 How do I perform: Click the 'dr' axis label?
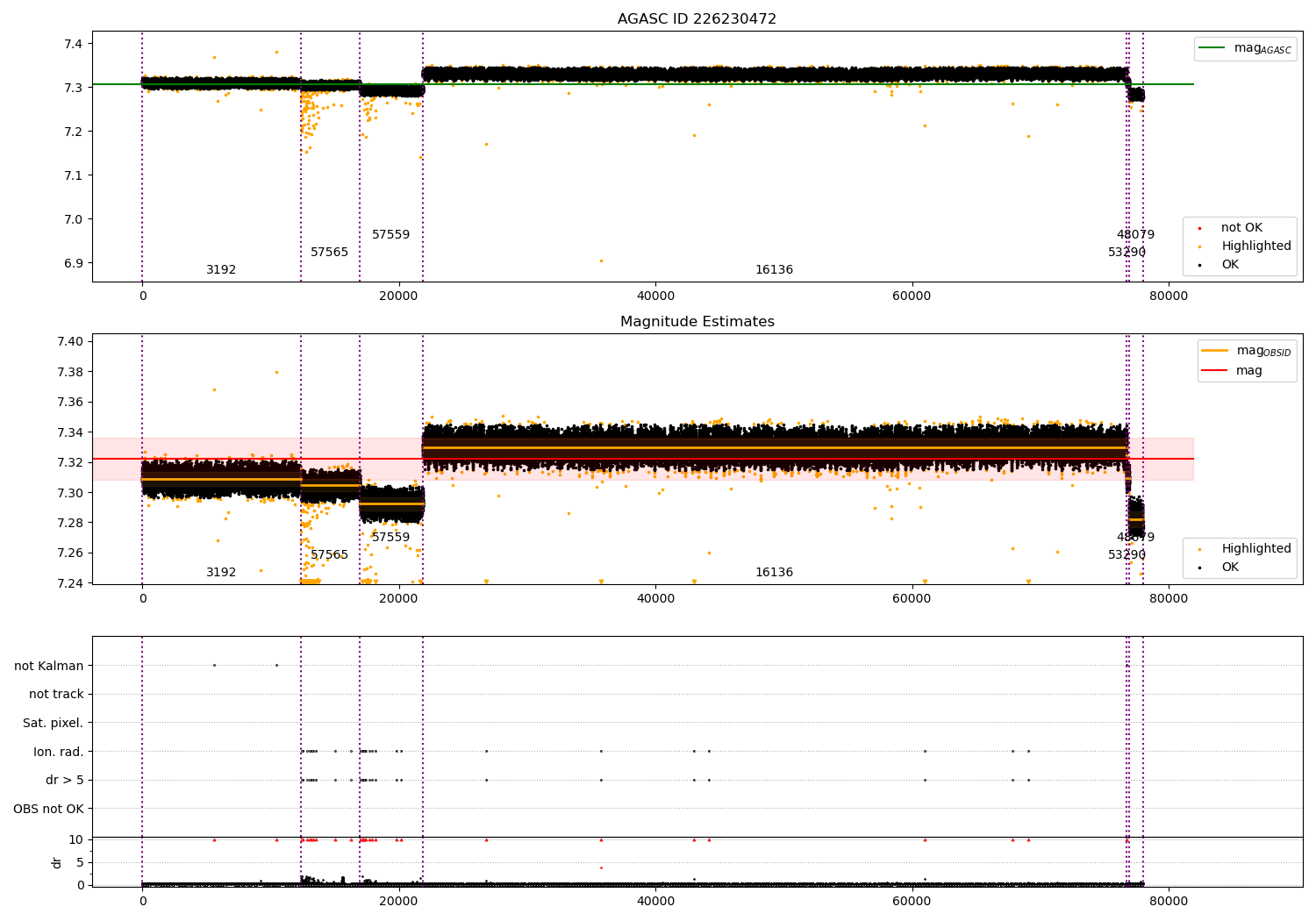coord(57,862)
